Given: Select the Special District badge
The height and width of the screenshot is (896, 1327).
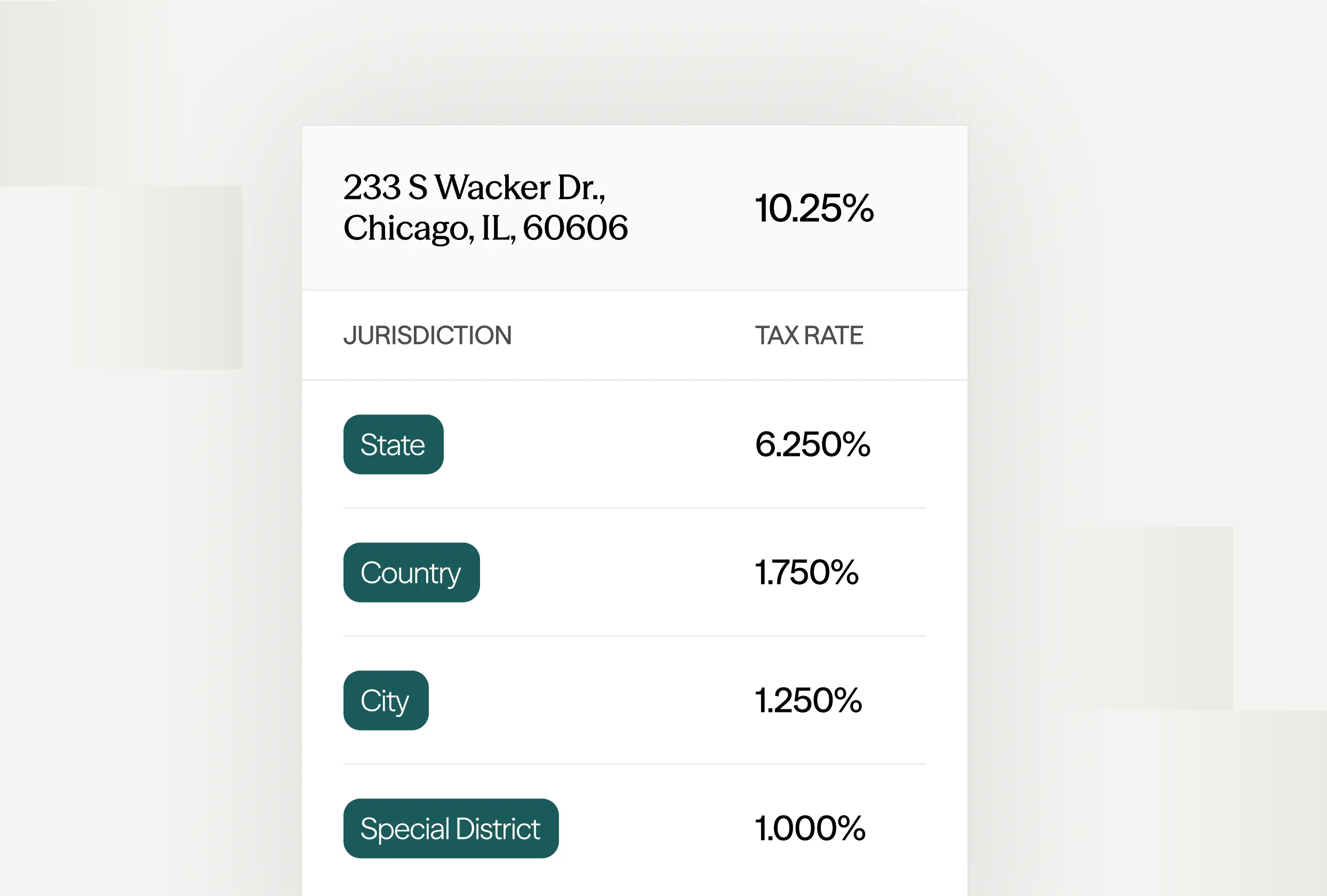Looking at the screenshot, I should click(x=451, y=828).
